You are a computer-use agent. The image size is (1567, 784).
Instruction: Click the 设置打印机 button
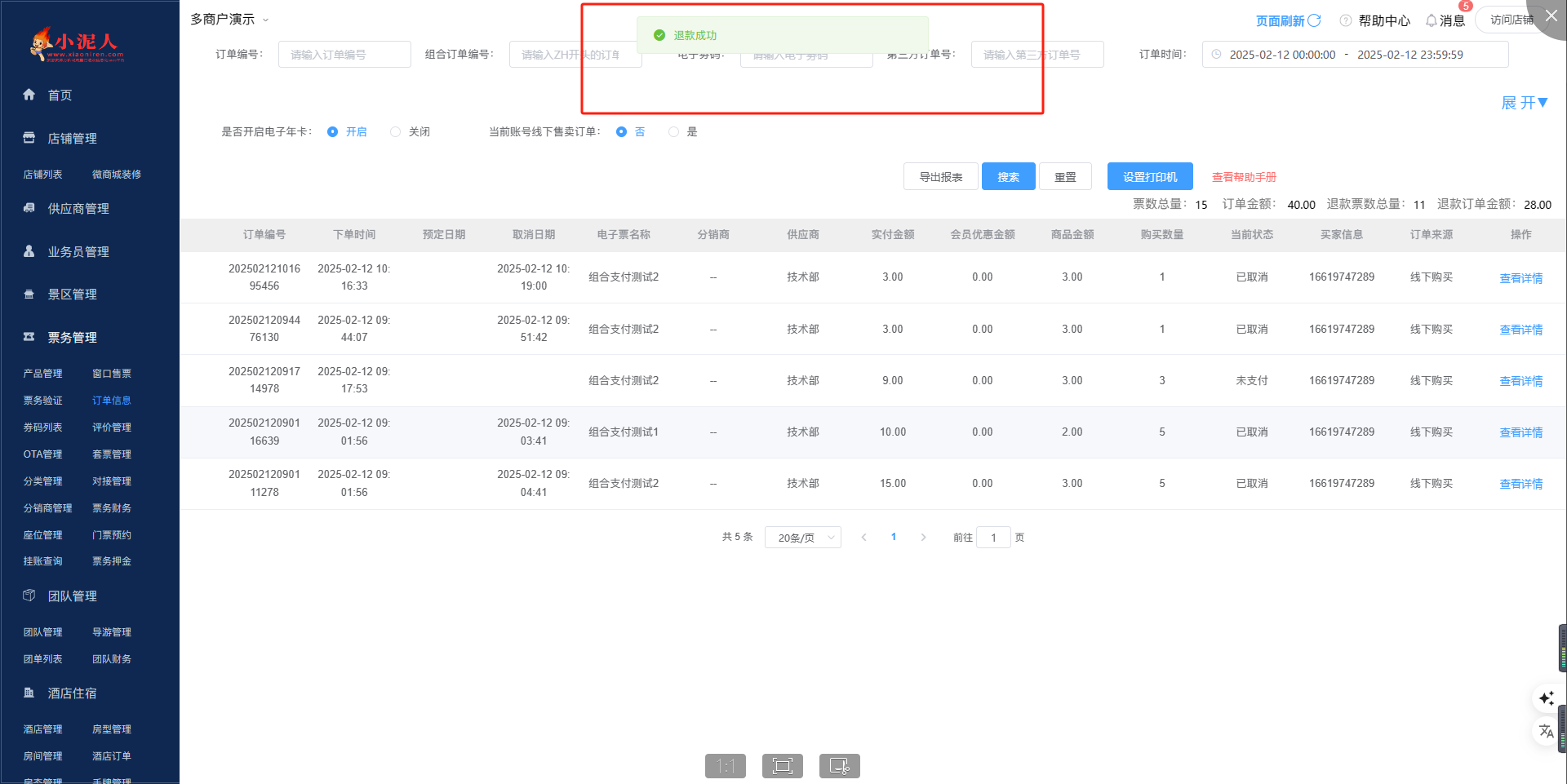click(x=1149, y=177)
